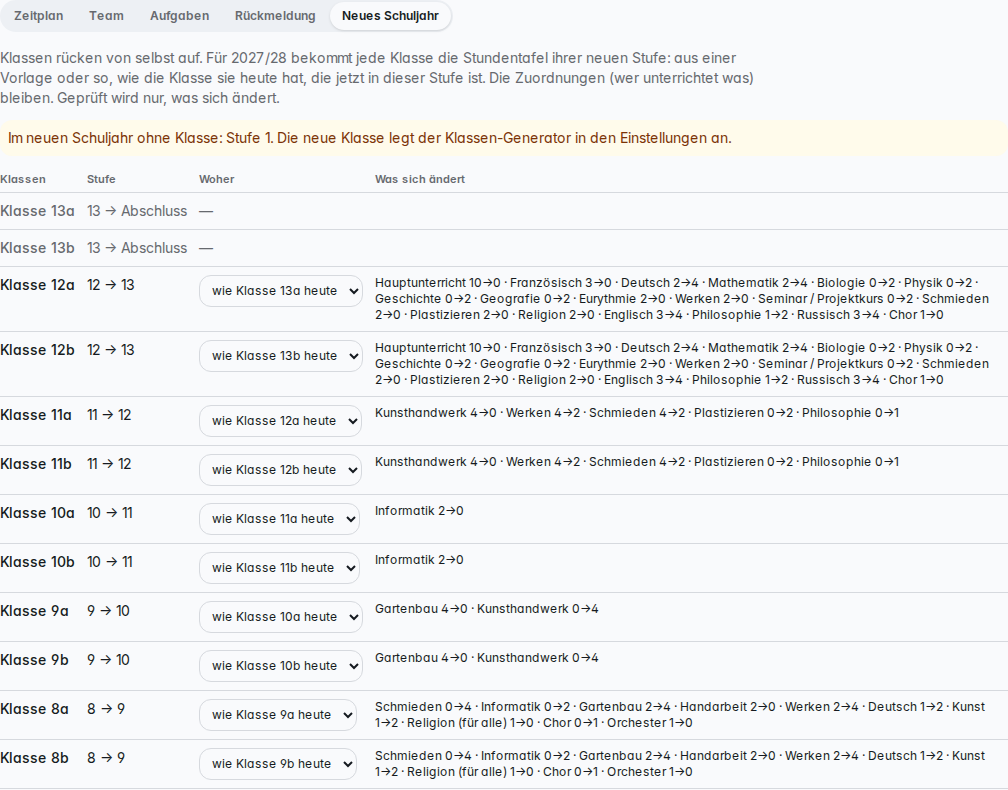The height and width of the screenshot is (790, 1008).
Task: Select the 'Klasse 10b' class name
Action: (x=37, y=562)
